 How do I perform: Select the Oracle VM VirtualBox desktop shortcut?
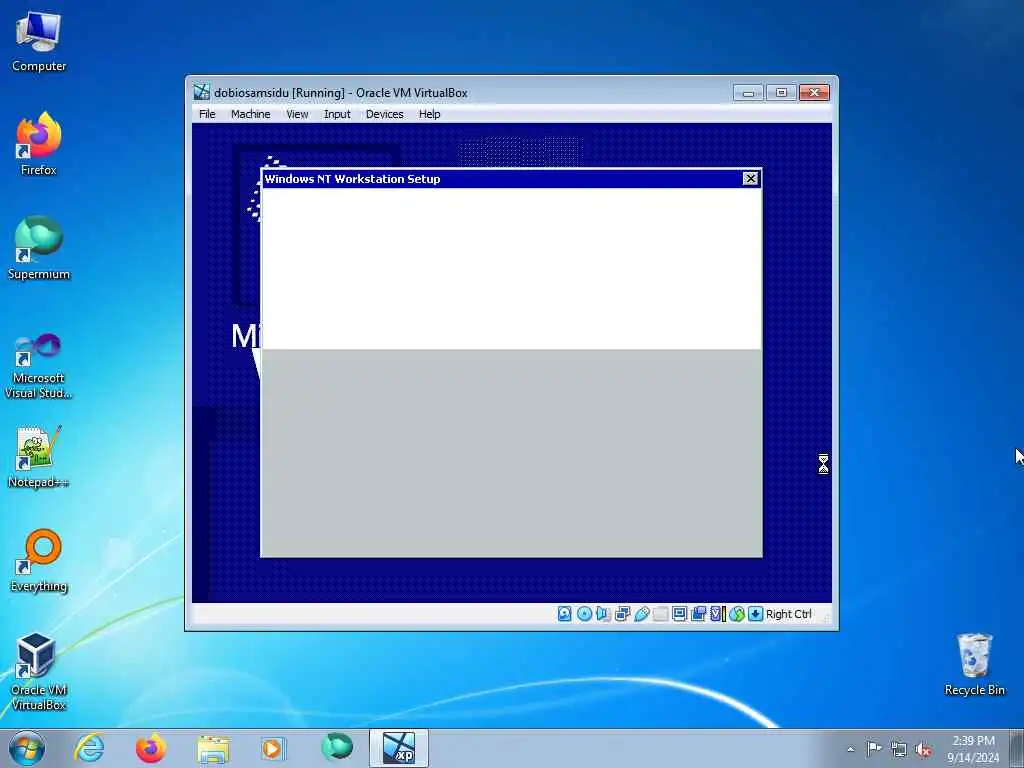coord(39,671)
